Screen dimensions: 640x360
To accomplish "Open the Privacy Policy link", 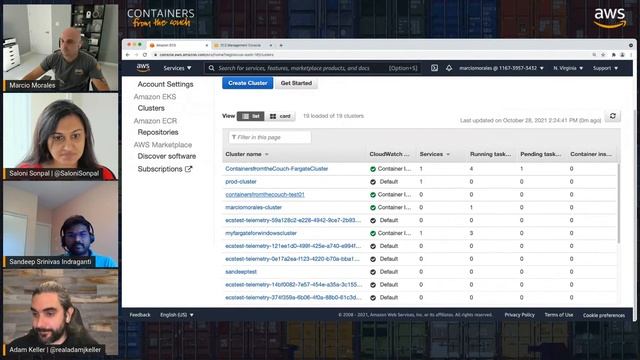I will tap(519, 315).
